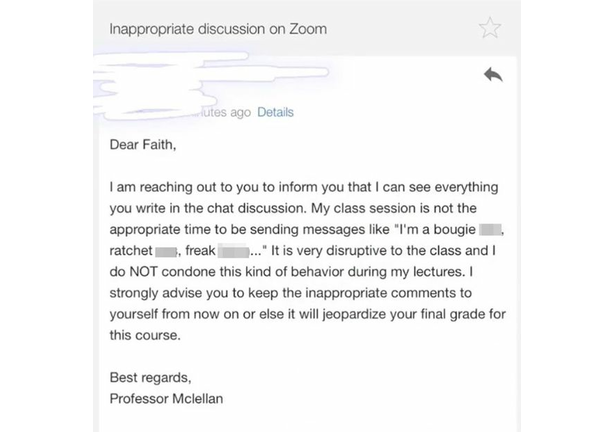Click the word 'Zoom' in the subject

click(306, 29)
